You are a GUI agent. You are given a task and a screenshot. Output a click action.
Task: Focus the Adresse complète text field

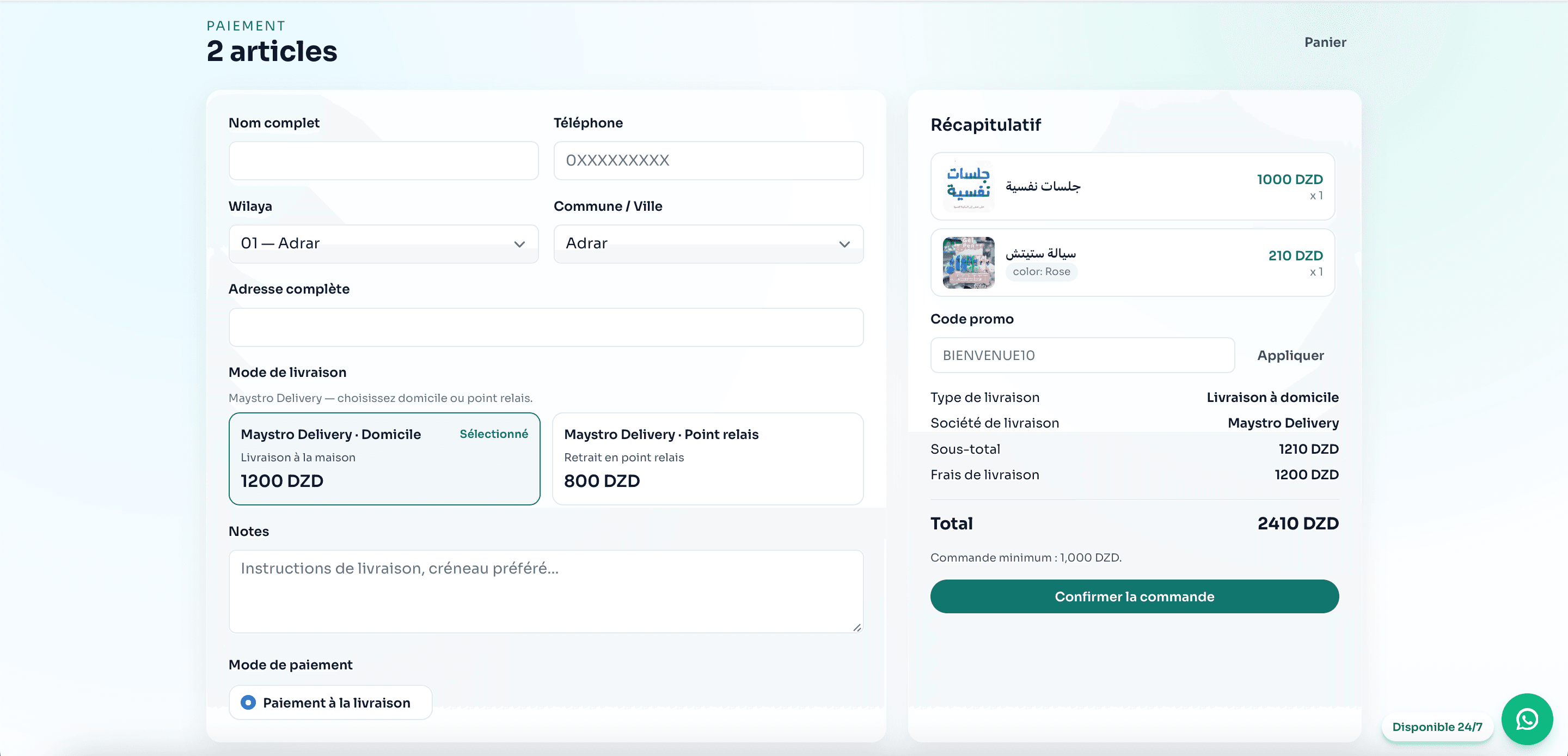(546, 327)
